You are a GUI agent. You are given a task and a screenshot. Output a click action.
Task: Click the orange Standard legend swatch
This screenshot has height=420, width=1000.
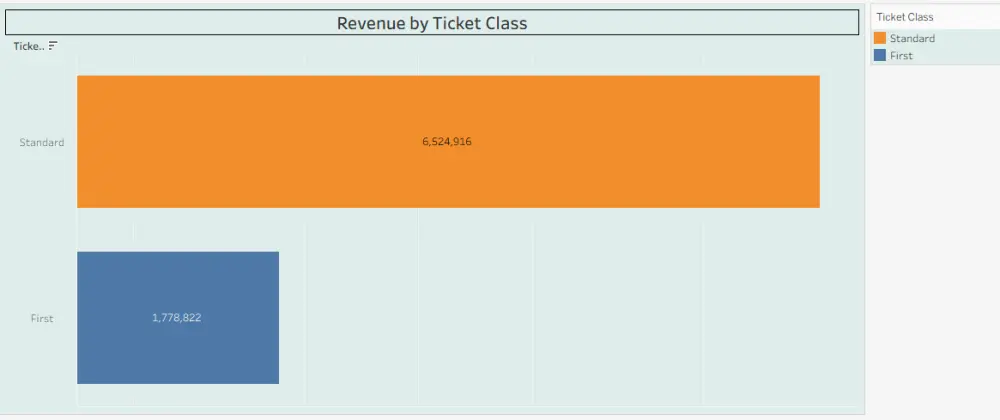tap(880, 38)
